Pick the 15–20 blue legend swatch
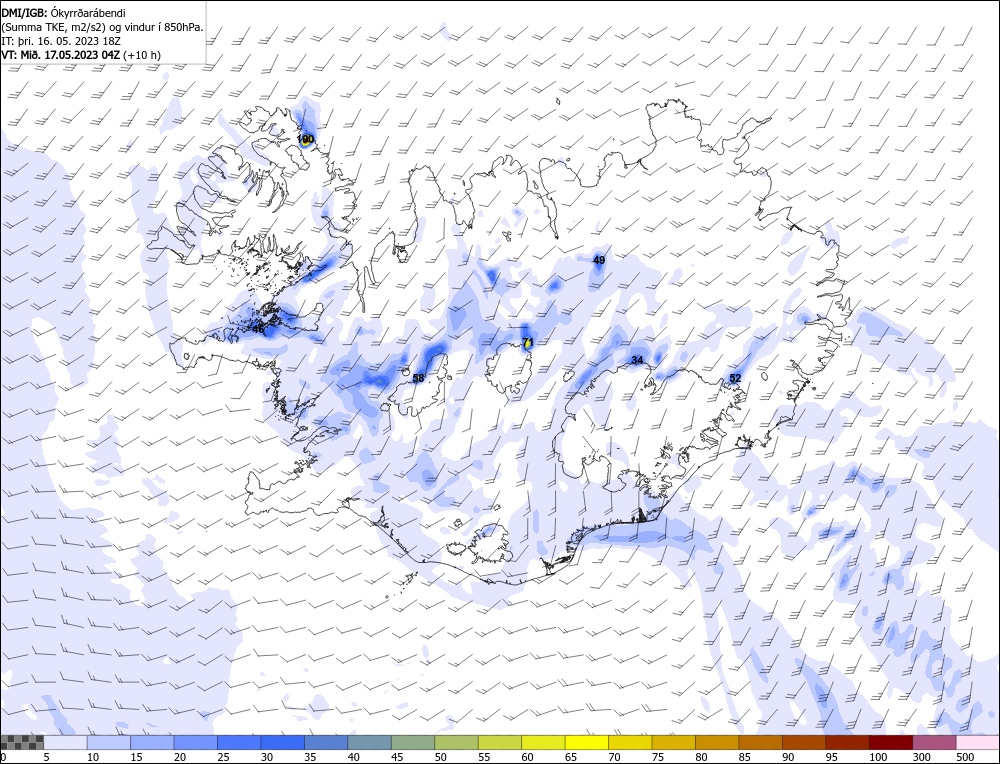Viewport: 1000px width, 764px height. click(152, 742)
